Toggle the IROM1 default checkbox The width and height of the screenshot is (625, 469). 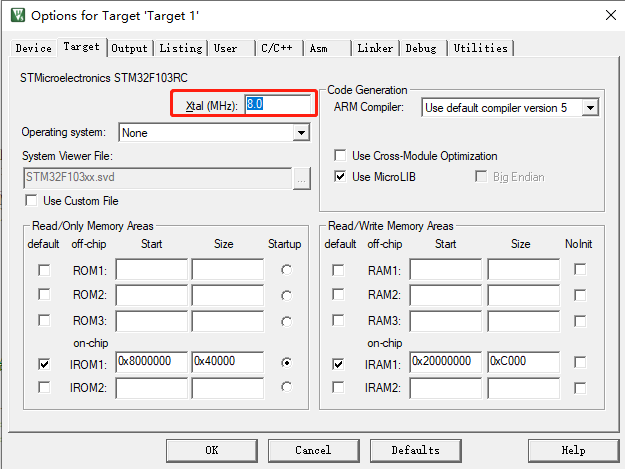pos(44,364)
